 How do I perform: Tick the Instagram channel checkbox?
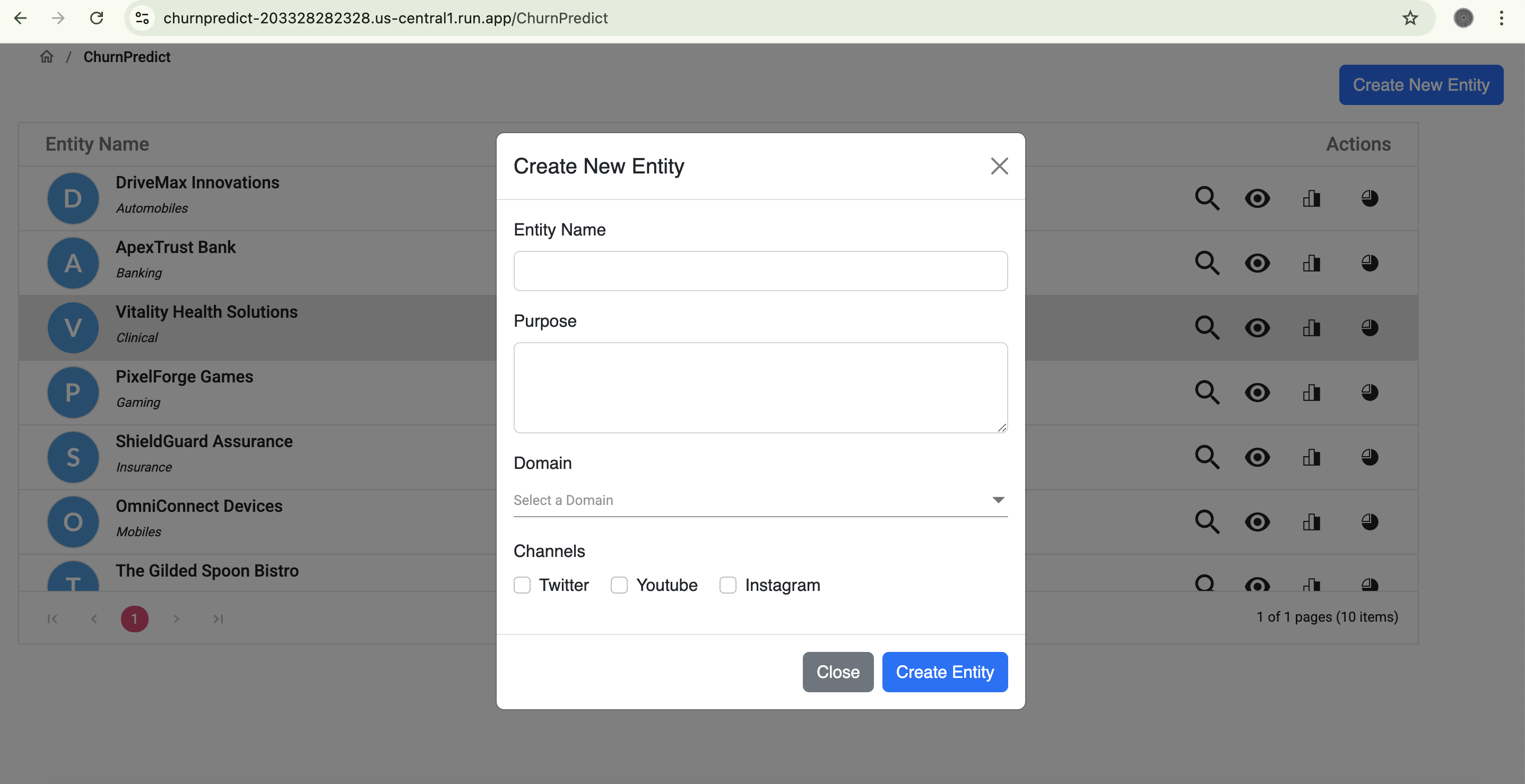pos(727,585)
